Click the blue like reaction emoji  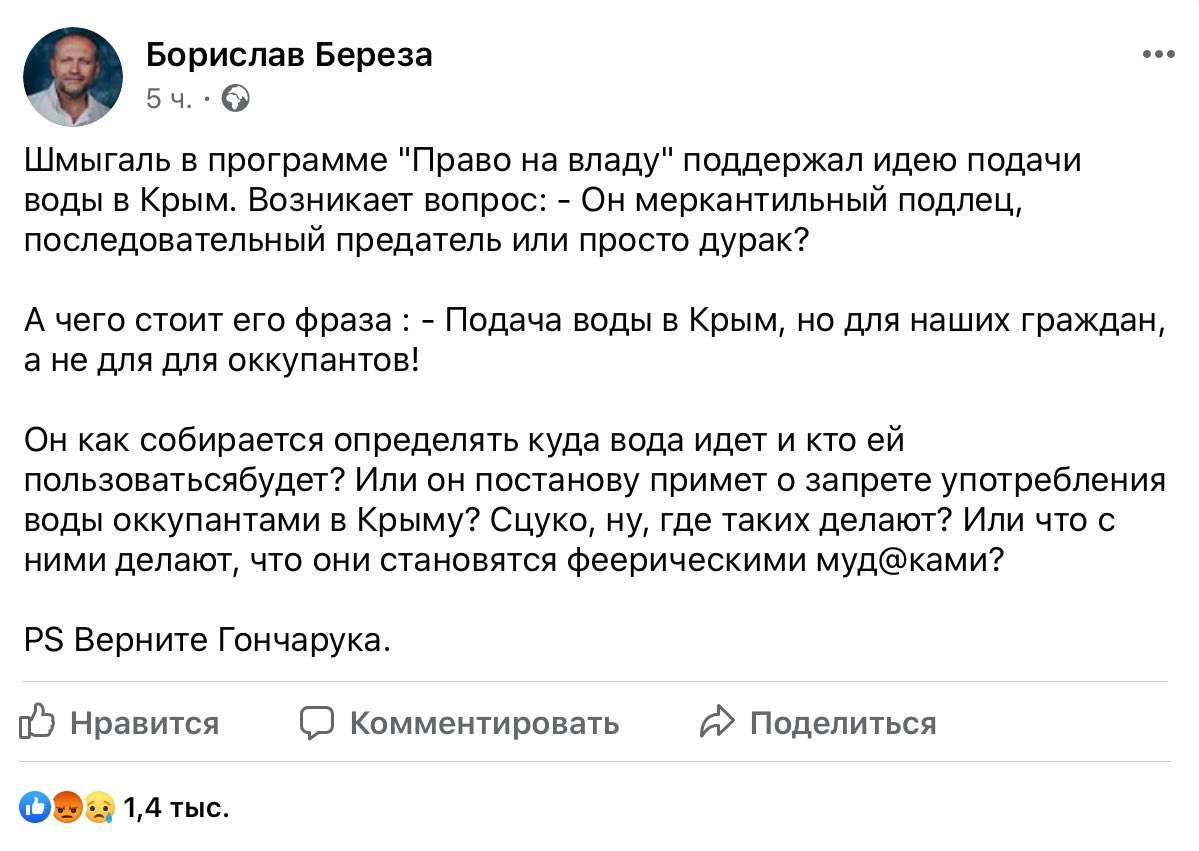[x=34, y=807]
